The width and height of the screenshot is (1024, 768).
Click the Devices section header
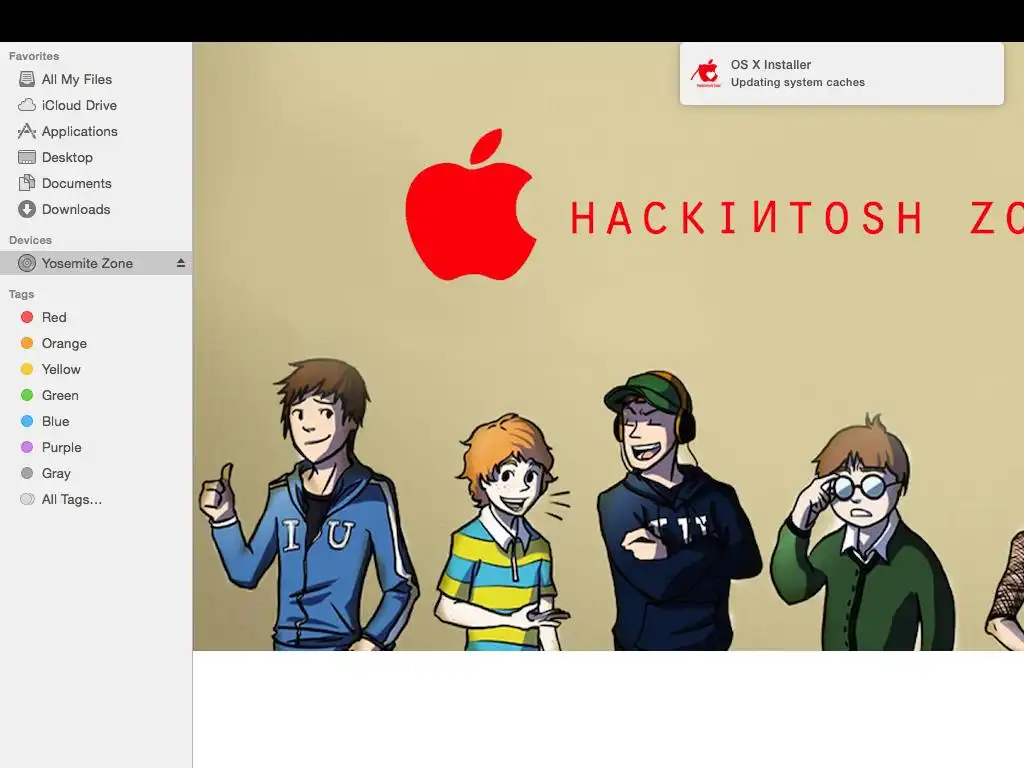tap(30, 240)
